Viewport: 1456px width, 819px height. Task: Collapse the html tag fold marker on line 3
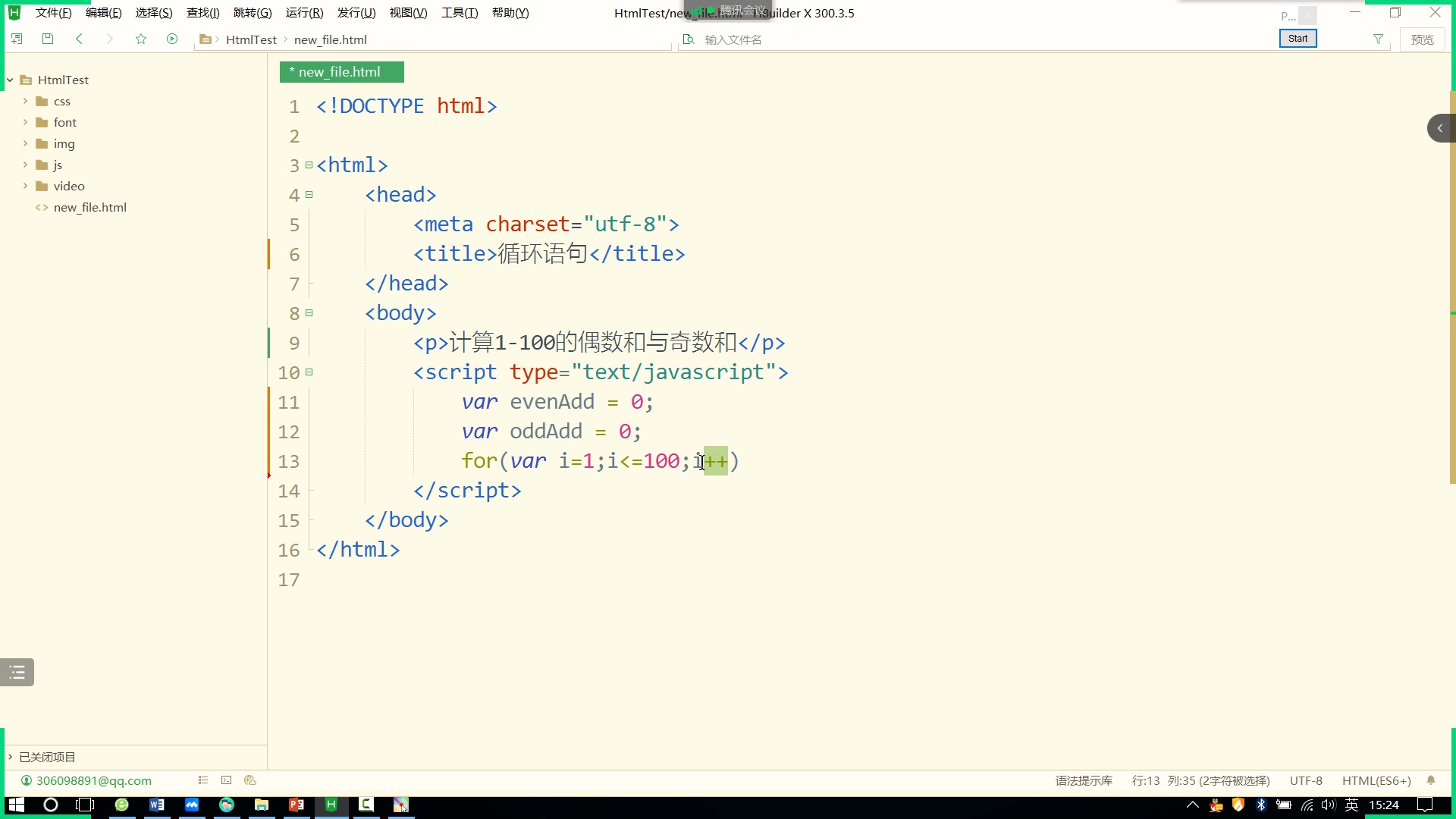point(309,165)
